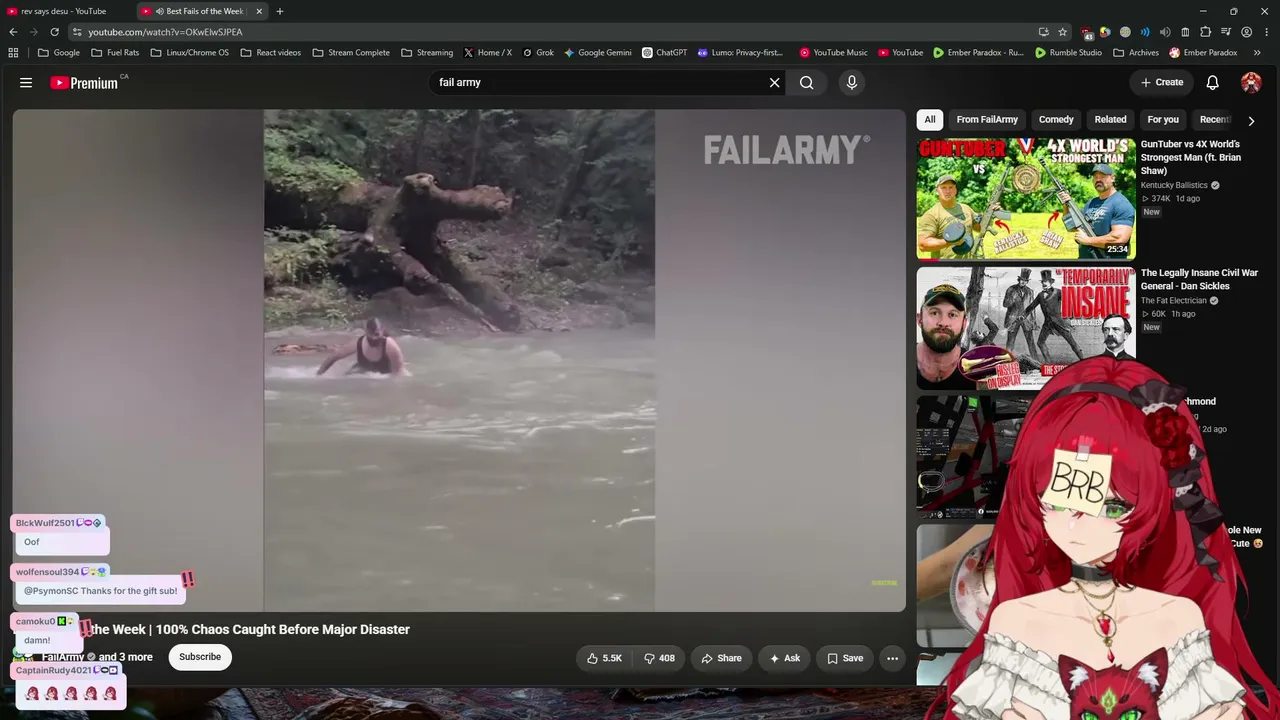Close the Best Fails of the Week tab
The width and height of the screenshot is (1280, 720).
pyautogui.click(x=259, y=11)
